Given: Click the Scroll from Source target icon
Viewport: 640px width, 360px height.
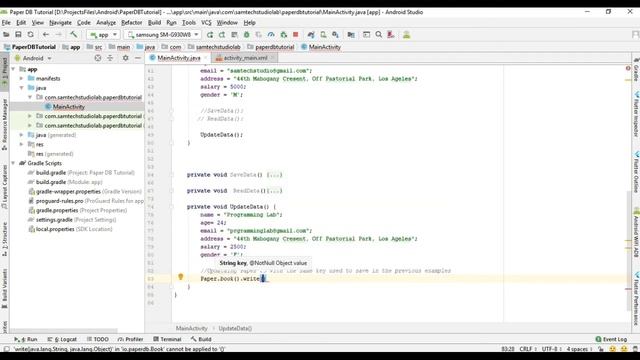Looking at the screenshot, I should pos(98,58).
